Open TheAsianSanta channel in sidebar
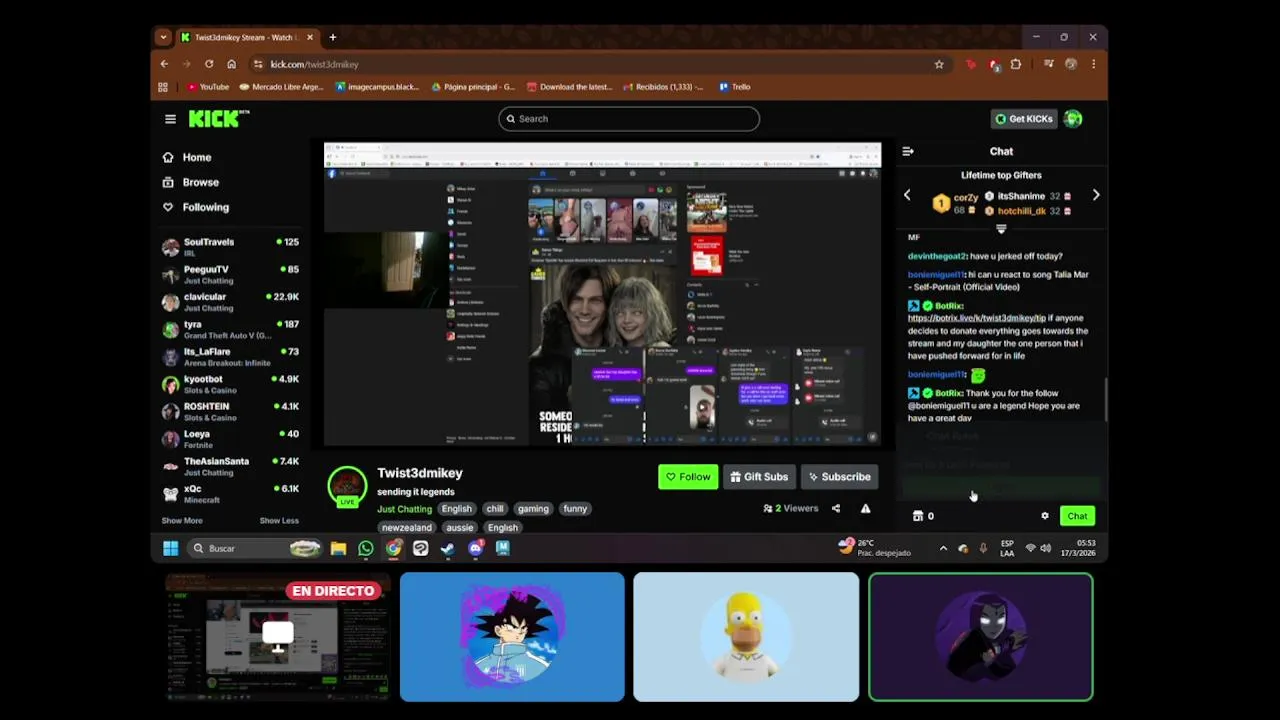This screenshot has height=720, width=1280. click(230, 466)
